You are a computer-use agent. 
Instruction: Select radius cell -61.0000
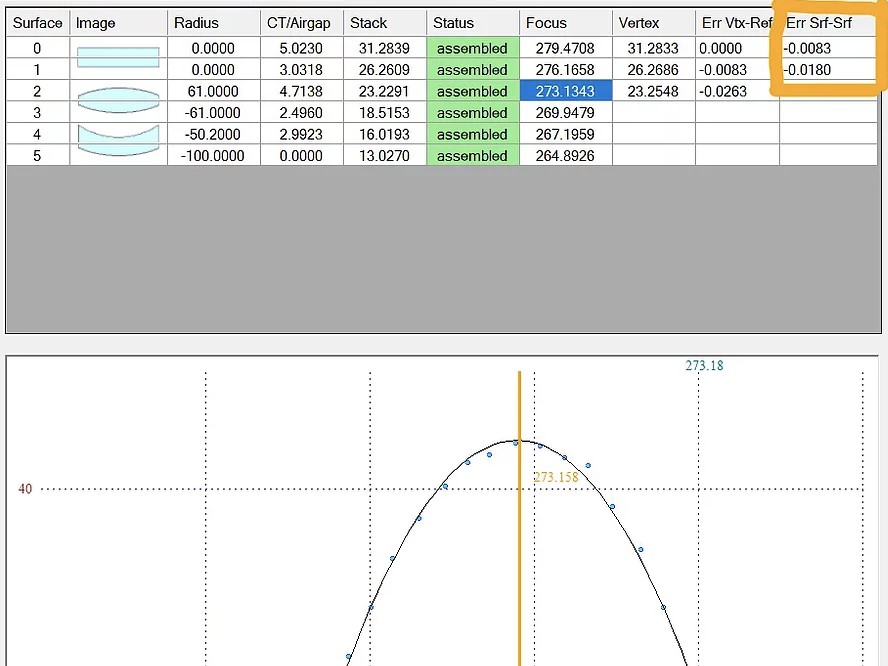pyautogui.click(x=214, y=113)
